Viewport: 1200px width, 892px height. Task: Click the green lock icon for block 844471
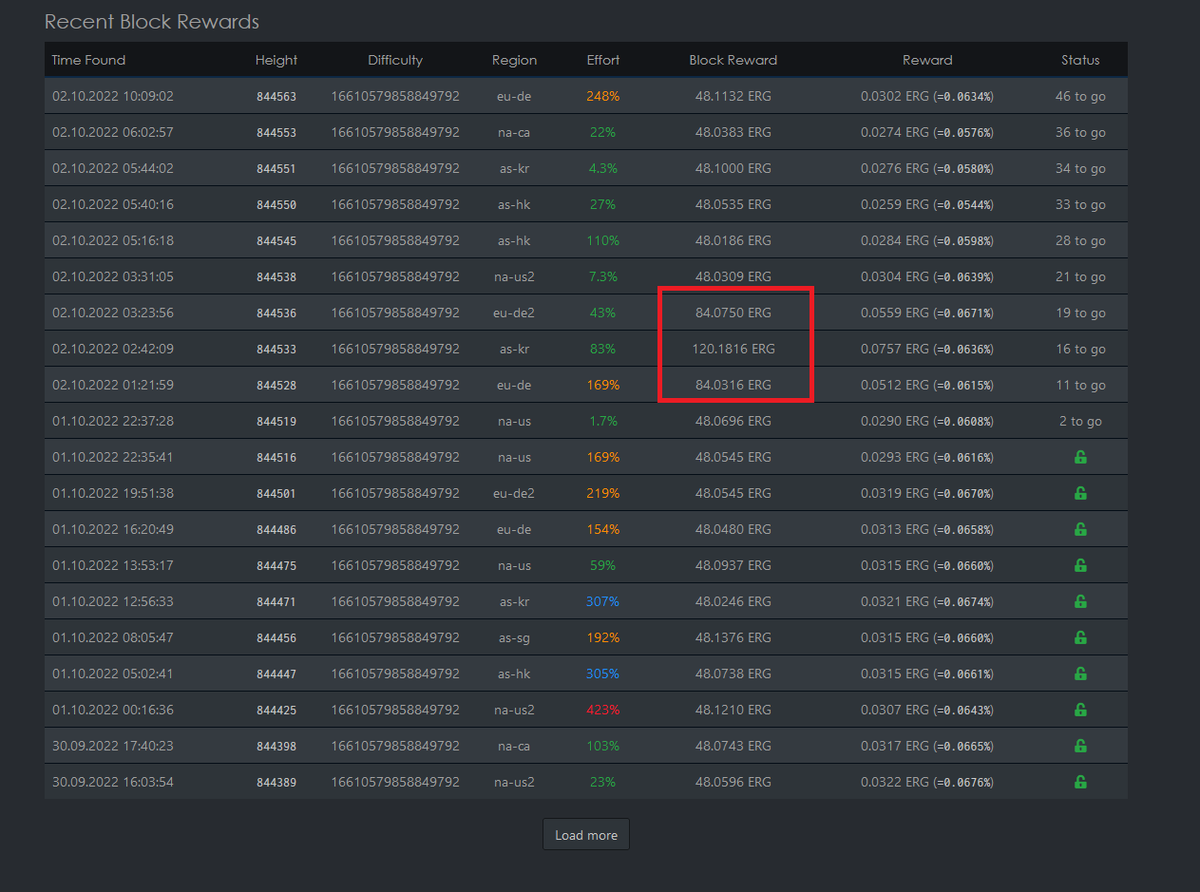tap(1080, 601)
